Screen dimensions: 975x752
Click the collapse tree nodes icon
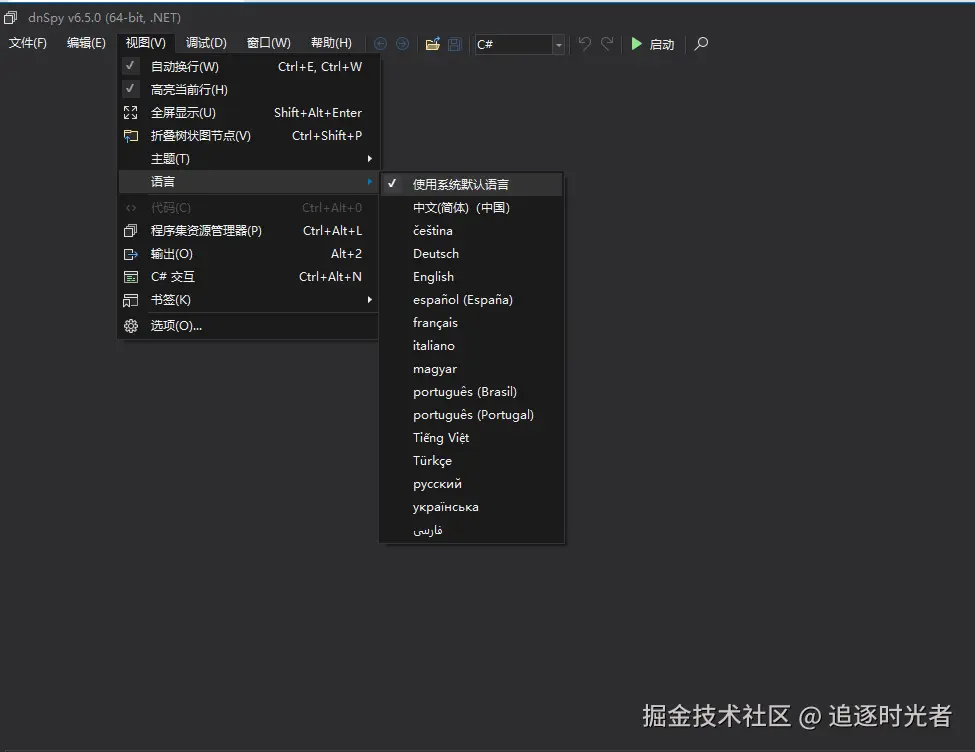[131, 136]
